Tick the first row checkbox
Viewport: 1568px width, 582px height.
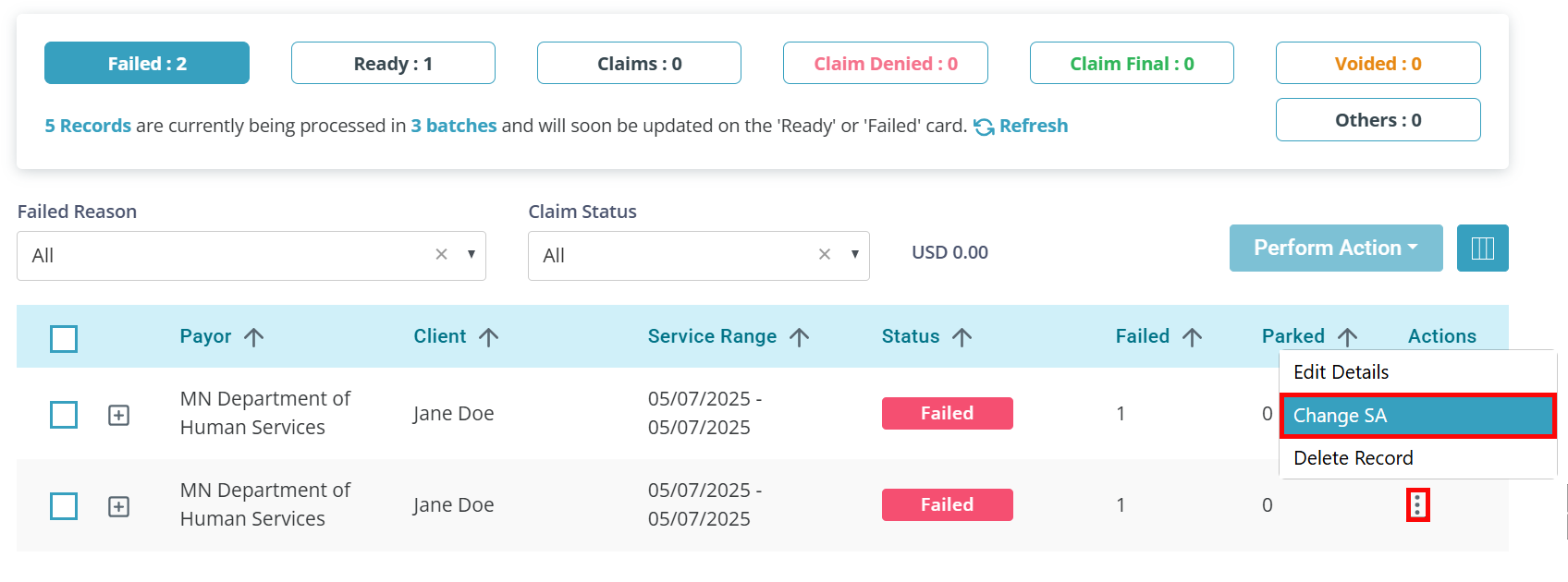(x=64, y=415)
